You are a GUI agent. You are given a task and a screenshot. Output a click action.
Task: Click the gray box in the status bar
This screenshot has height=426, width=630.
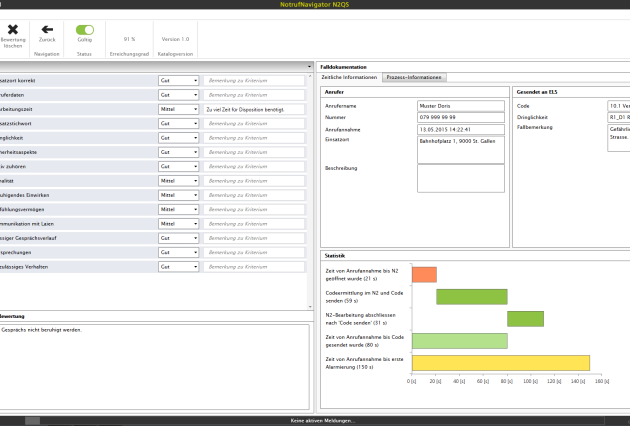click(x=33, y=421)
